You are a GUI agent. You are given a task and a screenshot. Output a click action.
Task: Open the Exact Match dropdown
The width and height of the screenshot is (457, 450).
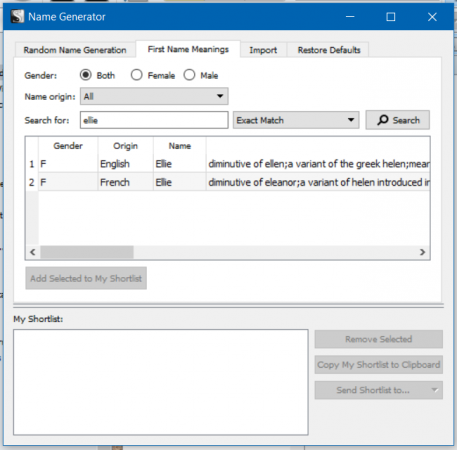pos(296,120)
